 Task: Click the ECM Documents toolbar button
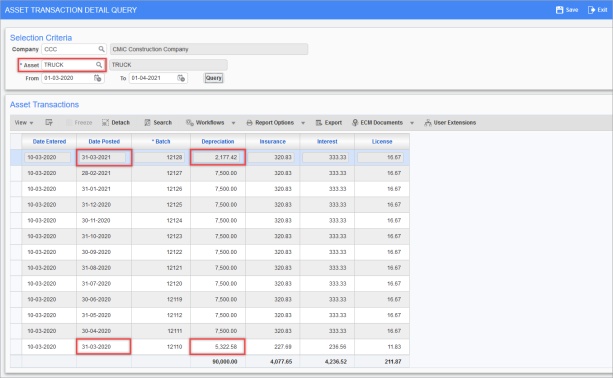pos(377,122)
